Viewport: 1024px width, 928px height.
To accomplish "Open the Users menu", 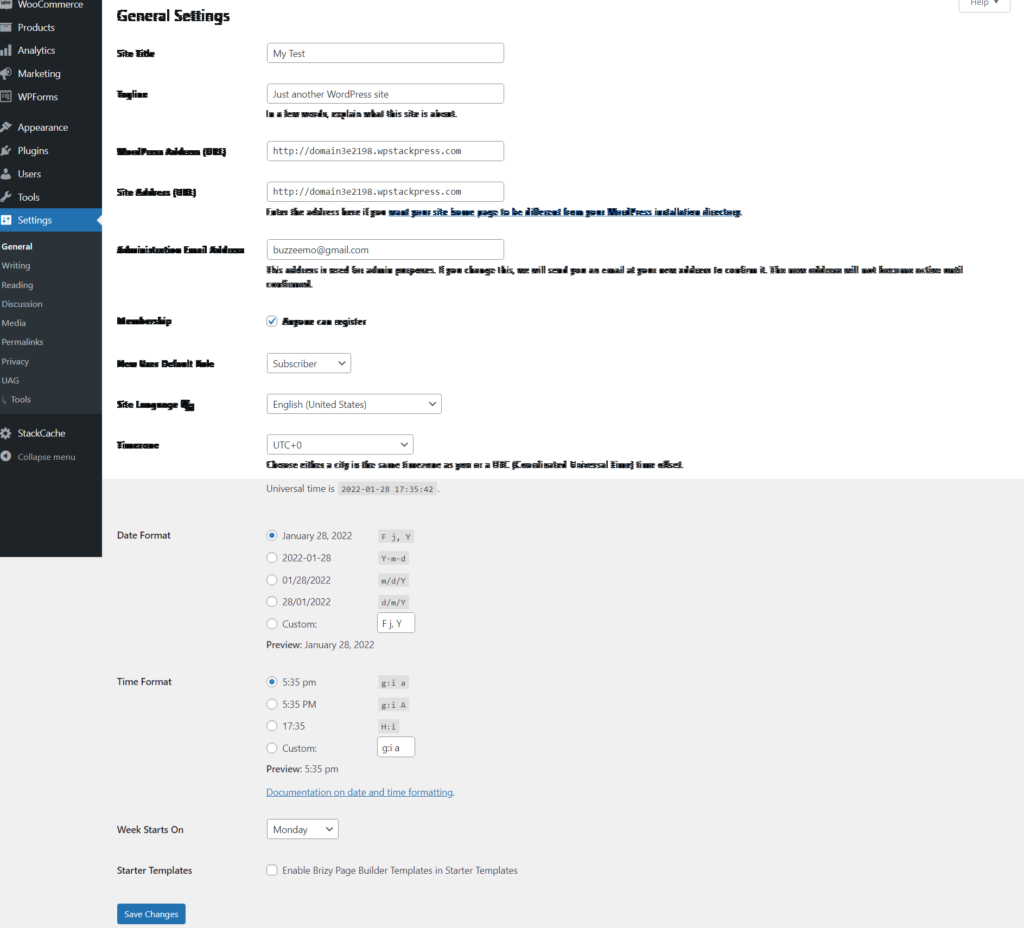I will [x=29, y=174].
